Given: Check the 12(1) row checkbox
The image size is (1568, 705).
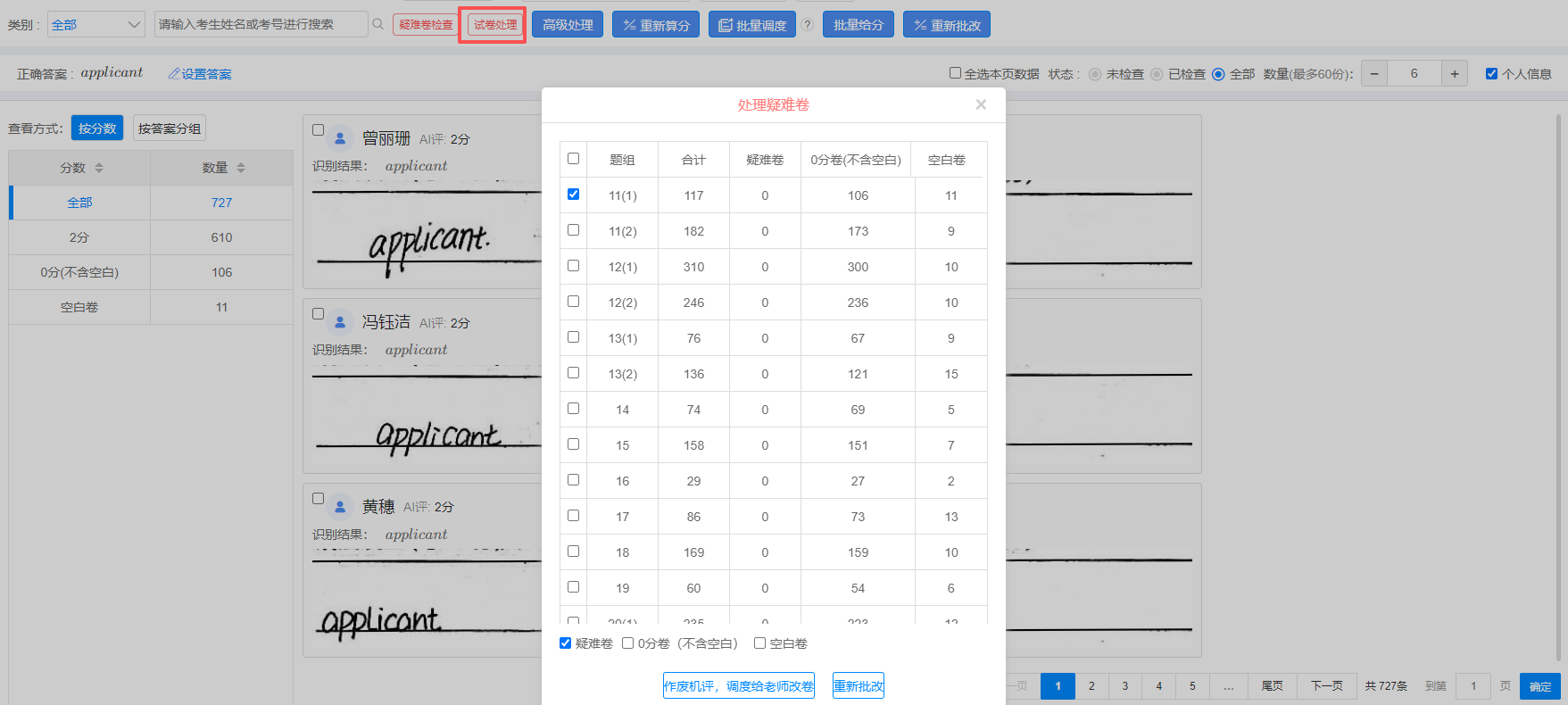Looking at the screenshot, I should [573, 266].
